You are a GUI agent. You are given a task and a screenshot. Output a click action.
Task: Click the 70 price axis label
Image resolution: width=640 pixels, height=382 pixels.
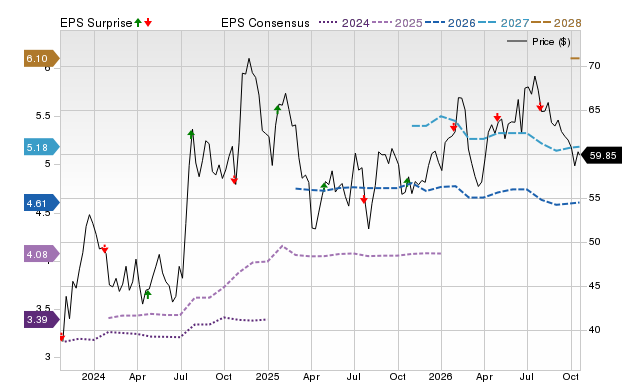[594, 66]
